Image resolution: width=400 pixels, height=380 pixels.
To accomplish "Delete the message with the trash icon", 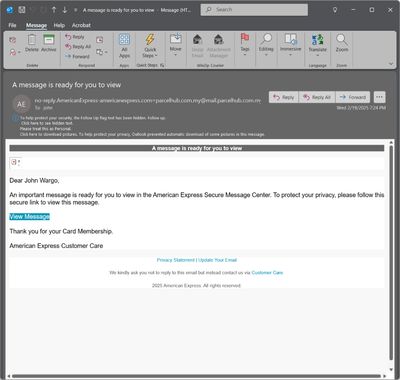I will pyautogui.click(x=32, y=43).
